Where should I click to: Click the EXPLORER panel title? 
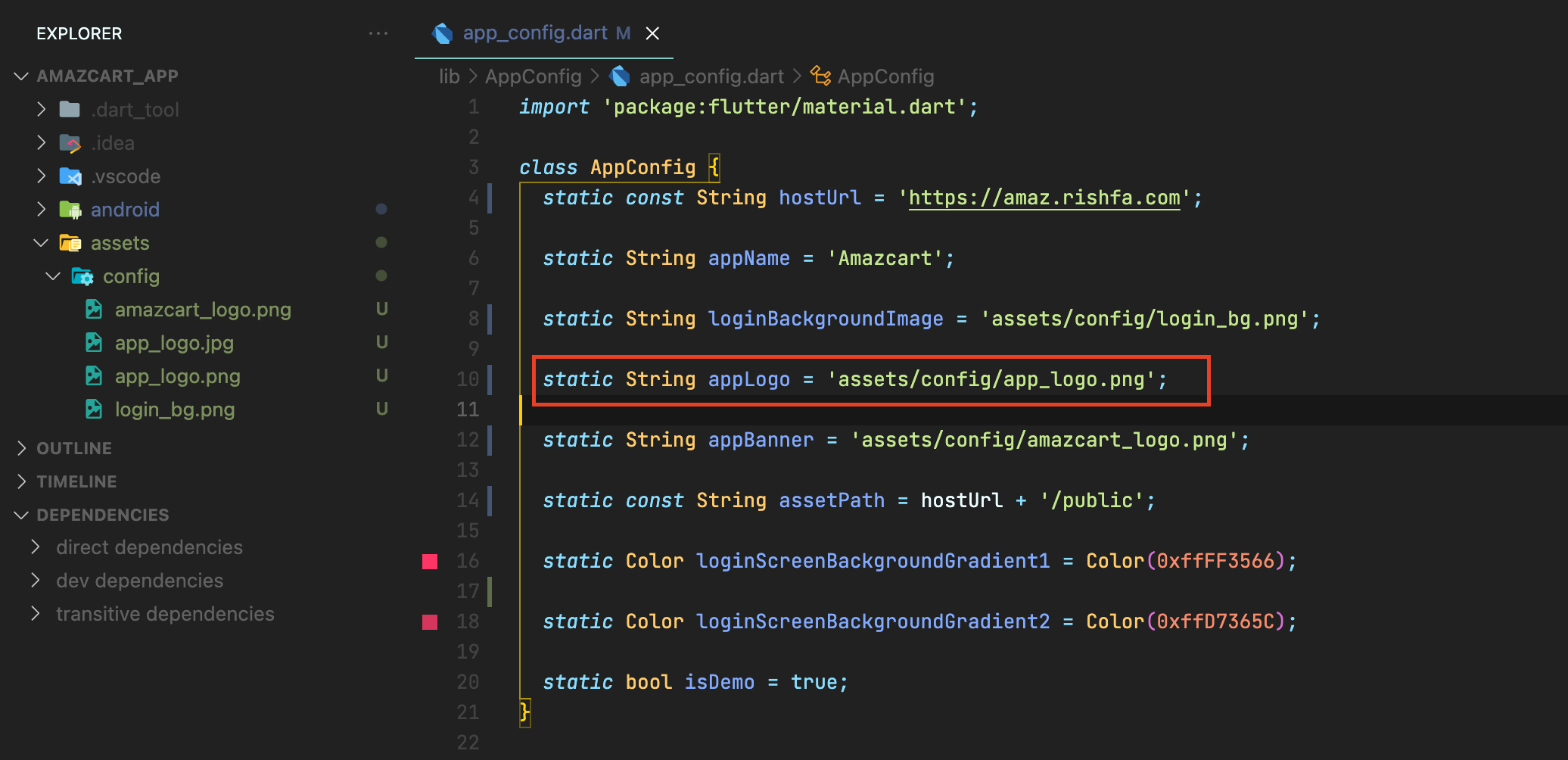pos(79,33)
